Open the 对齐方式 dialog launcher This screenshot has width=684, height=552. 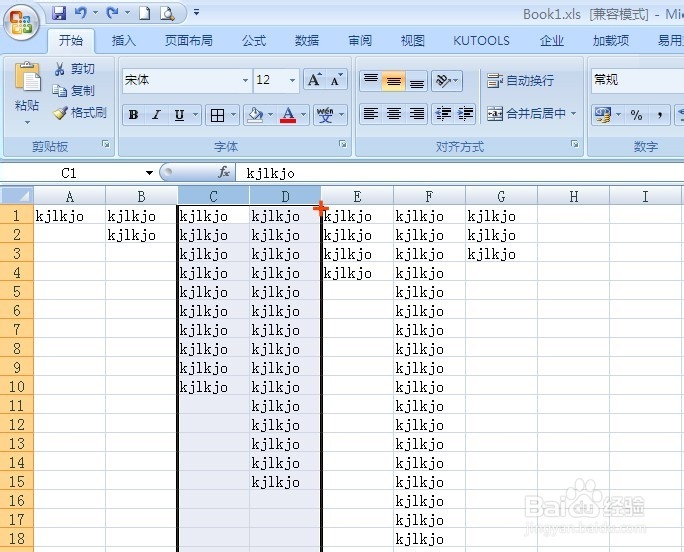[x=575, y=144]
